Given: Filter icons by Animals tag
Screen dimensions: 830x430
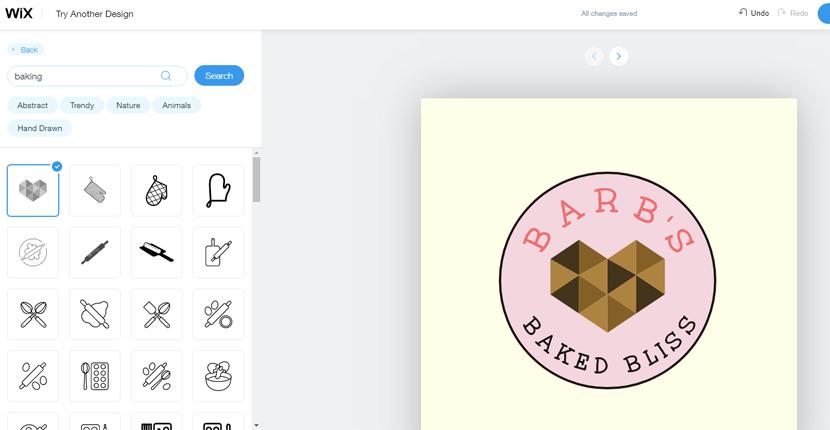Looking at the screenshot, I should tap(176, 105).
